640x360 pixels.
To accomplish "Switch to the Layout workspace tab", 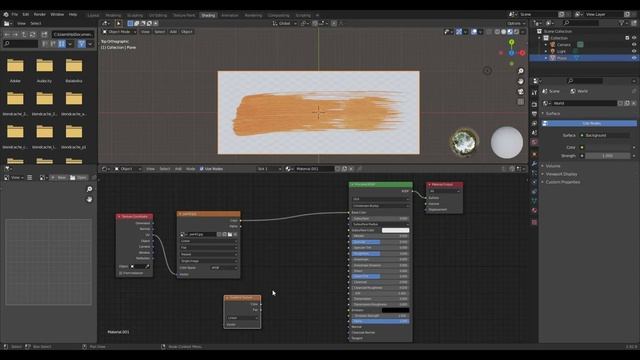I will point(93,15).
